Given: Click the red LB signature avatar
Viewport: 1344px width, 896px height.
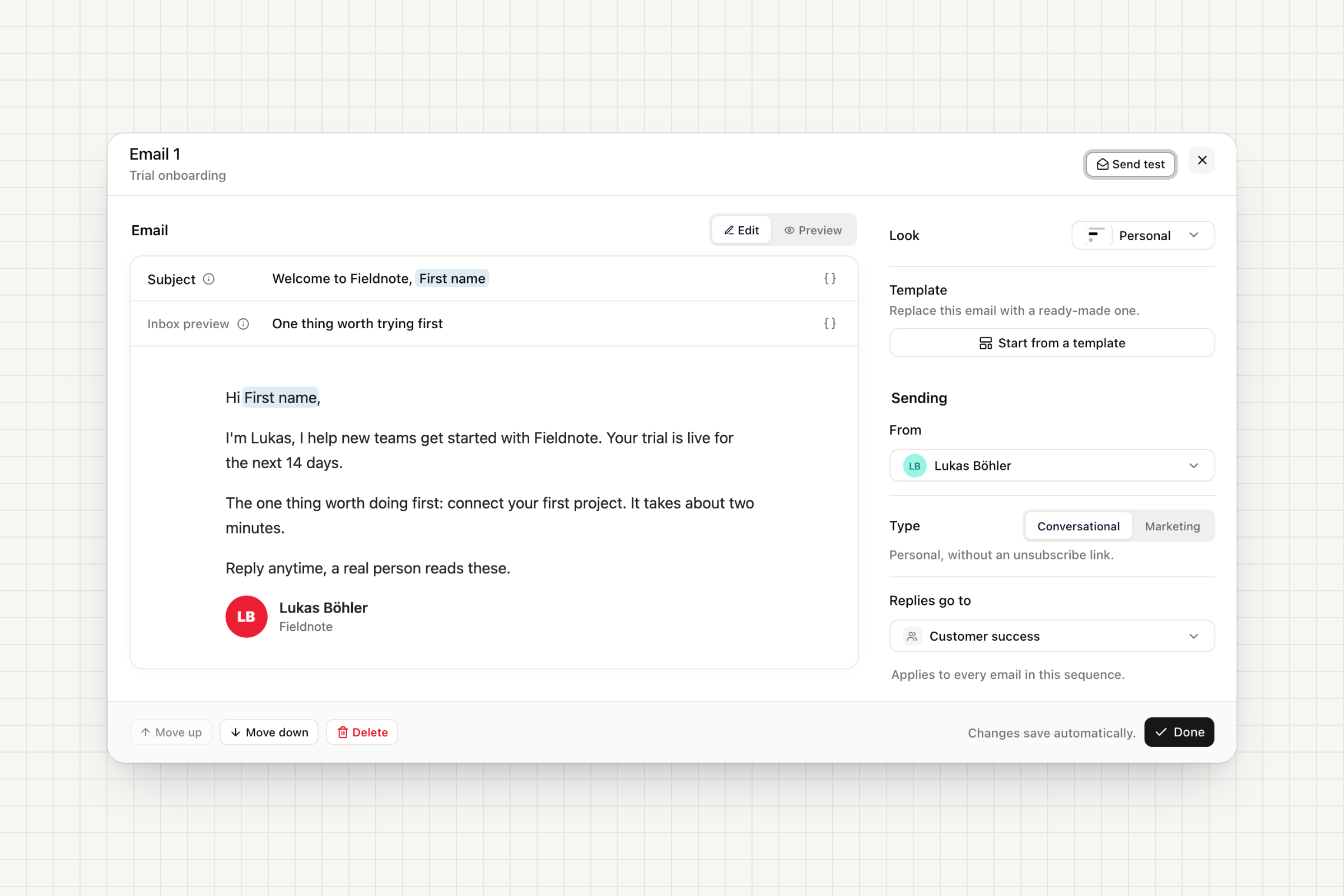Looking at the screenshot, I should coord(246,617).
